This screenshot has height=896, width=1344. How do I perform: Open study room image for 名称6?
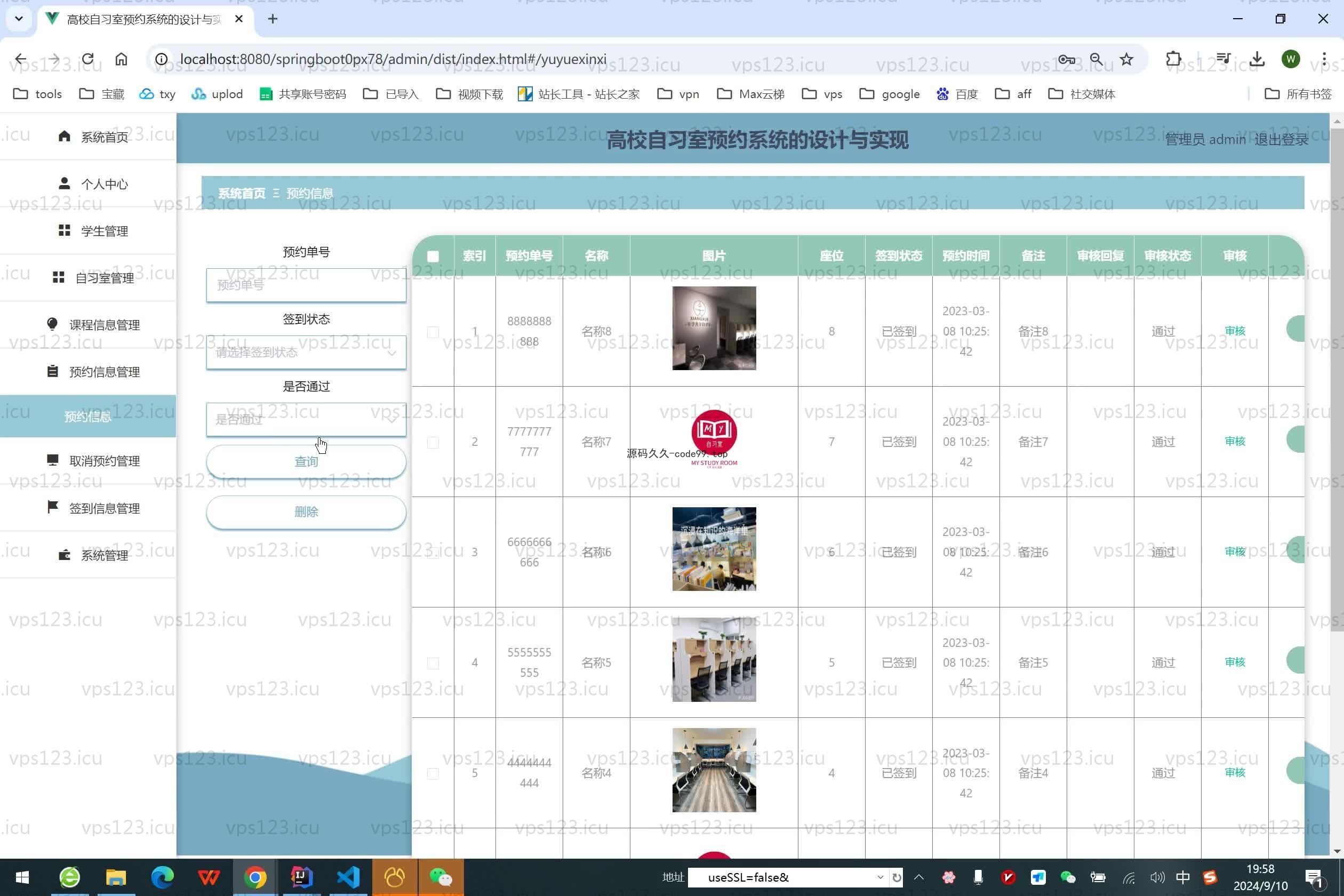[714, 549]
